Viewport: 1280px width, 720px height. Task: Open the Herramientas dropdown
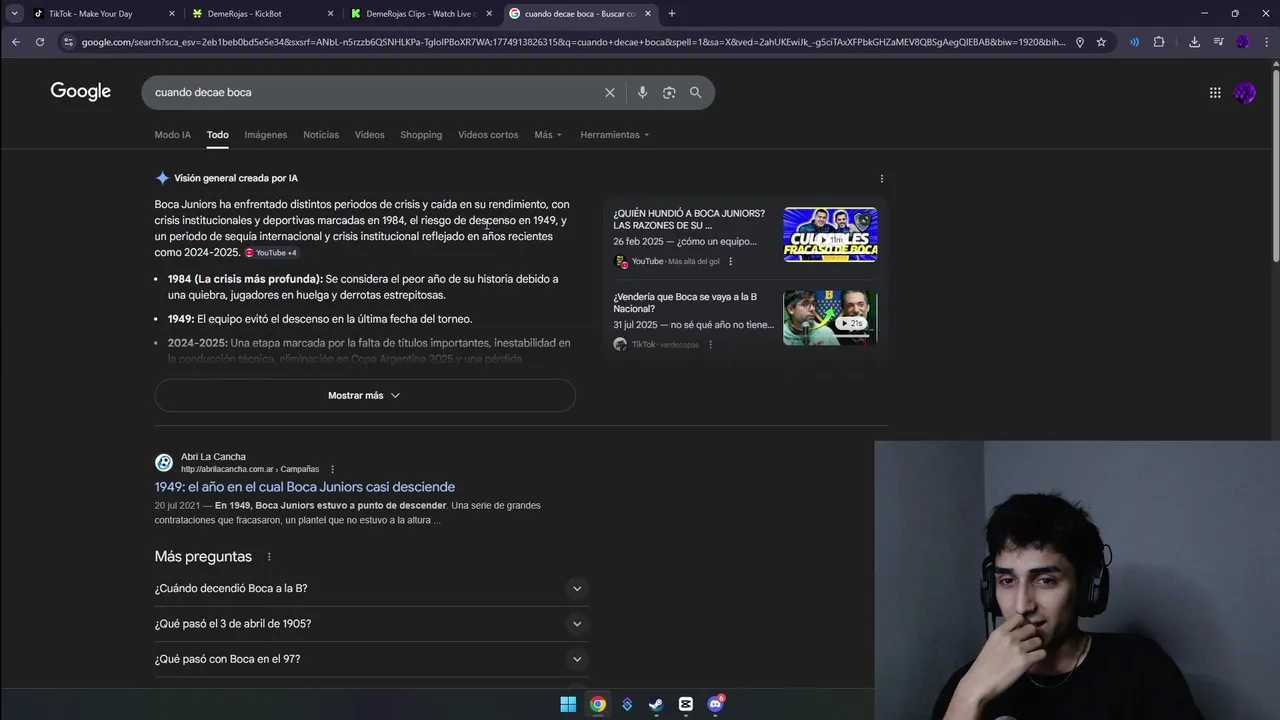(615, 135)
